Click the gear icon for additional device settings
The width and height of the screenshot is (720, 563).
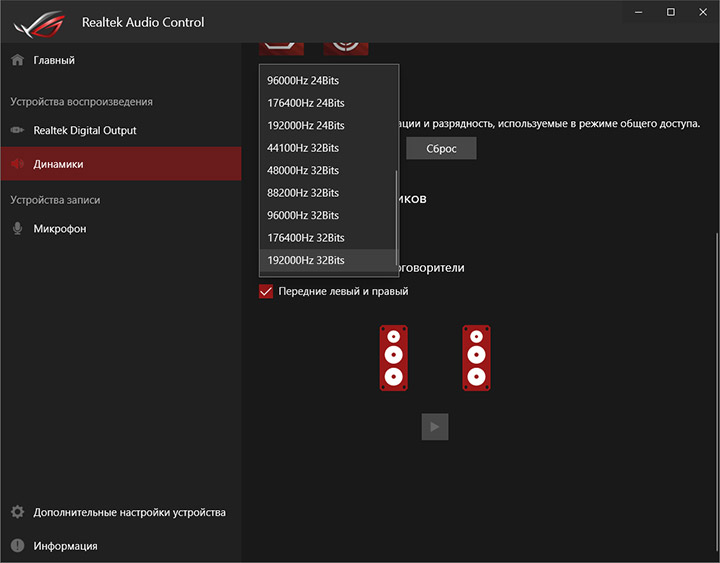coord(17,512)
